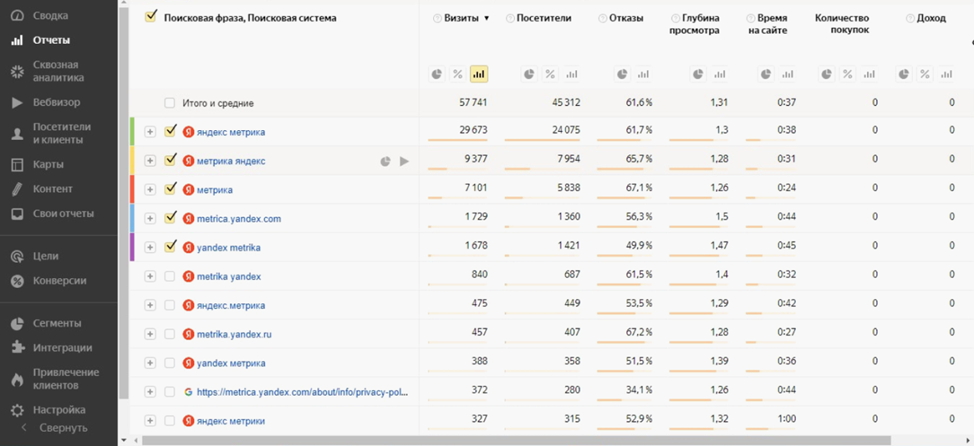Play Webvisor for метрика яндекс row
The image size is (974, 446).
tap(404, 162)
